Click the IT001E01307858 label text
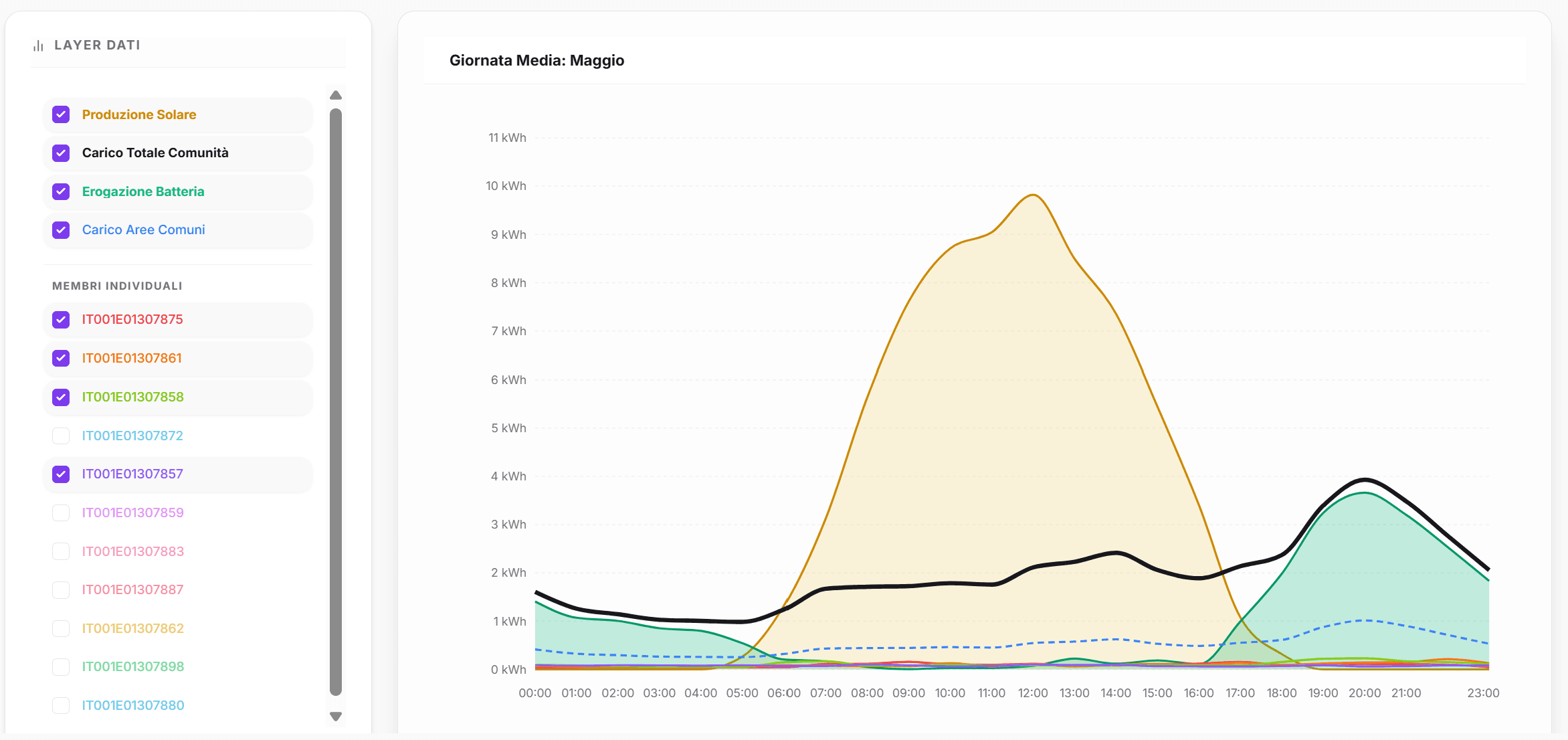 pyautogui.click(x=132, y=397)
